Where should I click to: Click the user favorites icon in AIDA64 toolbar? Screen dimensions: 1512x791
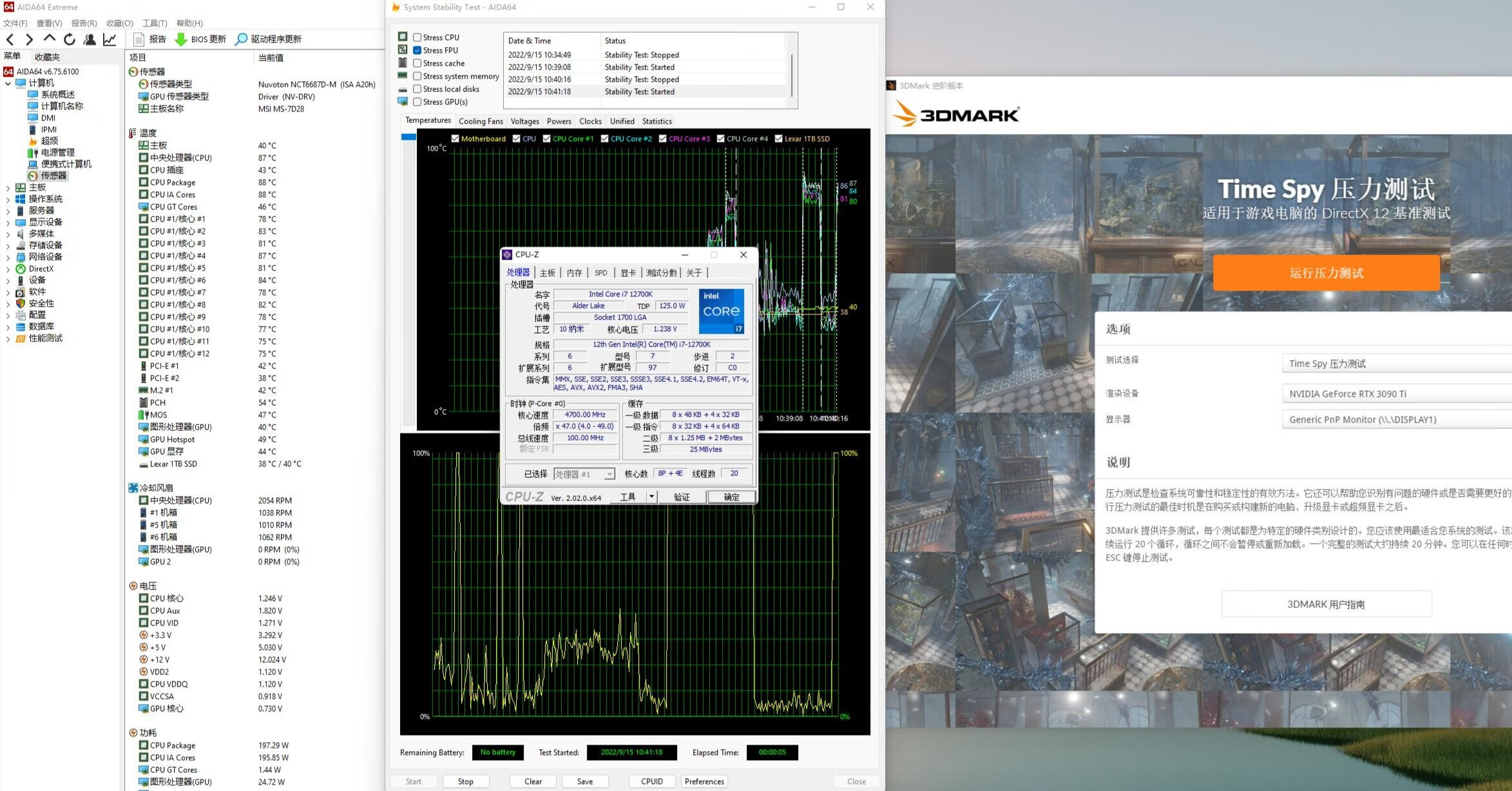(x=90, y=39)
